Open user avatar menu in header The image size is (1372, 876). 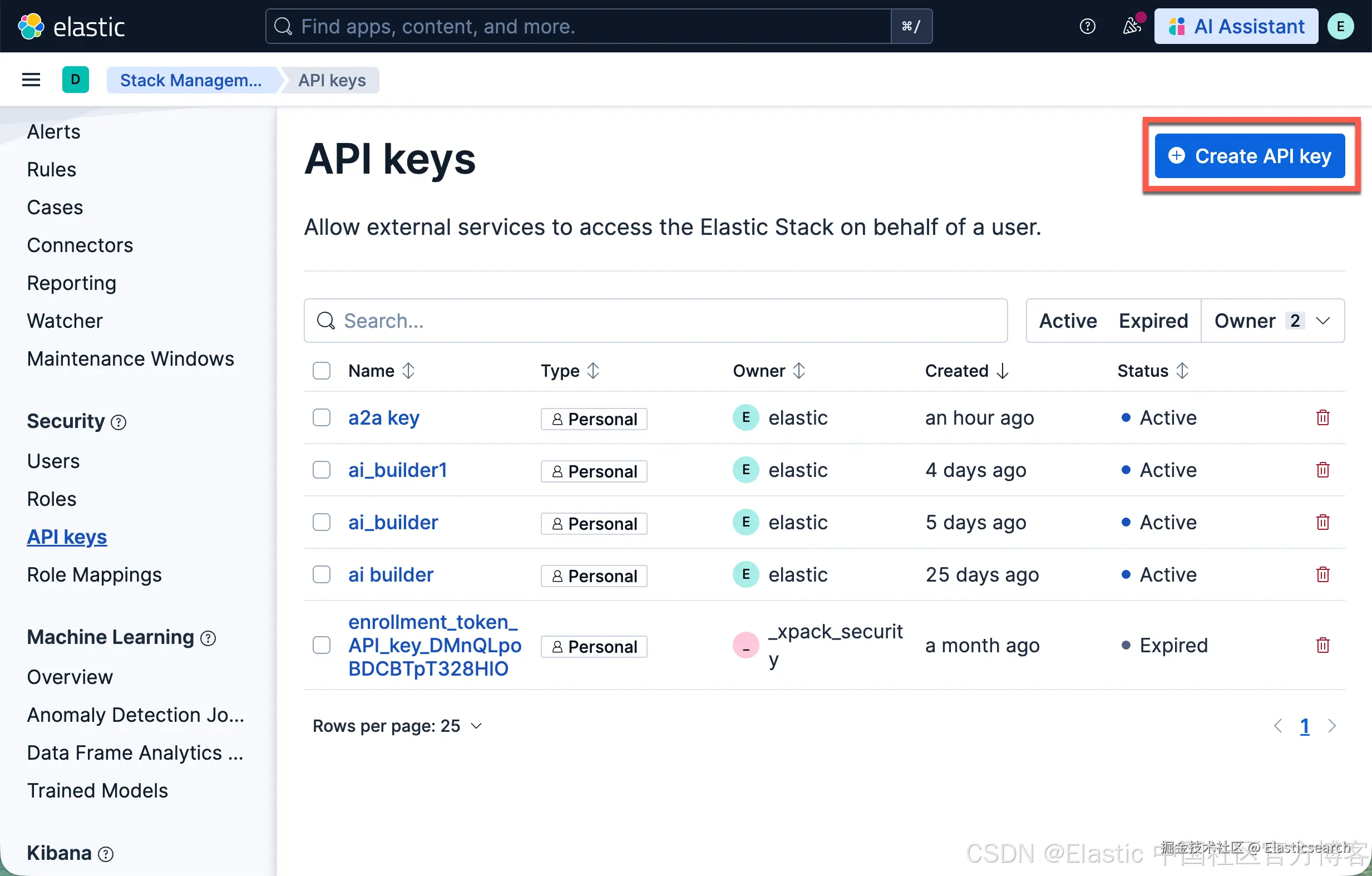pos(1340,26)
